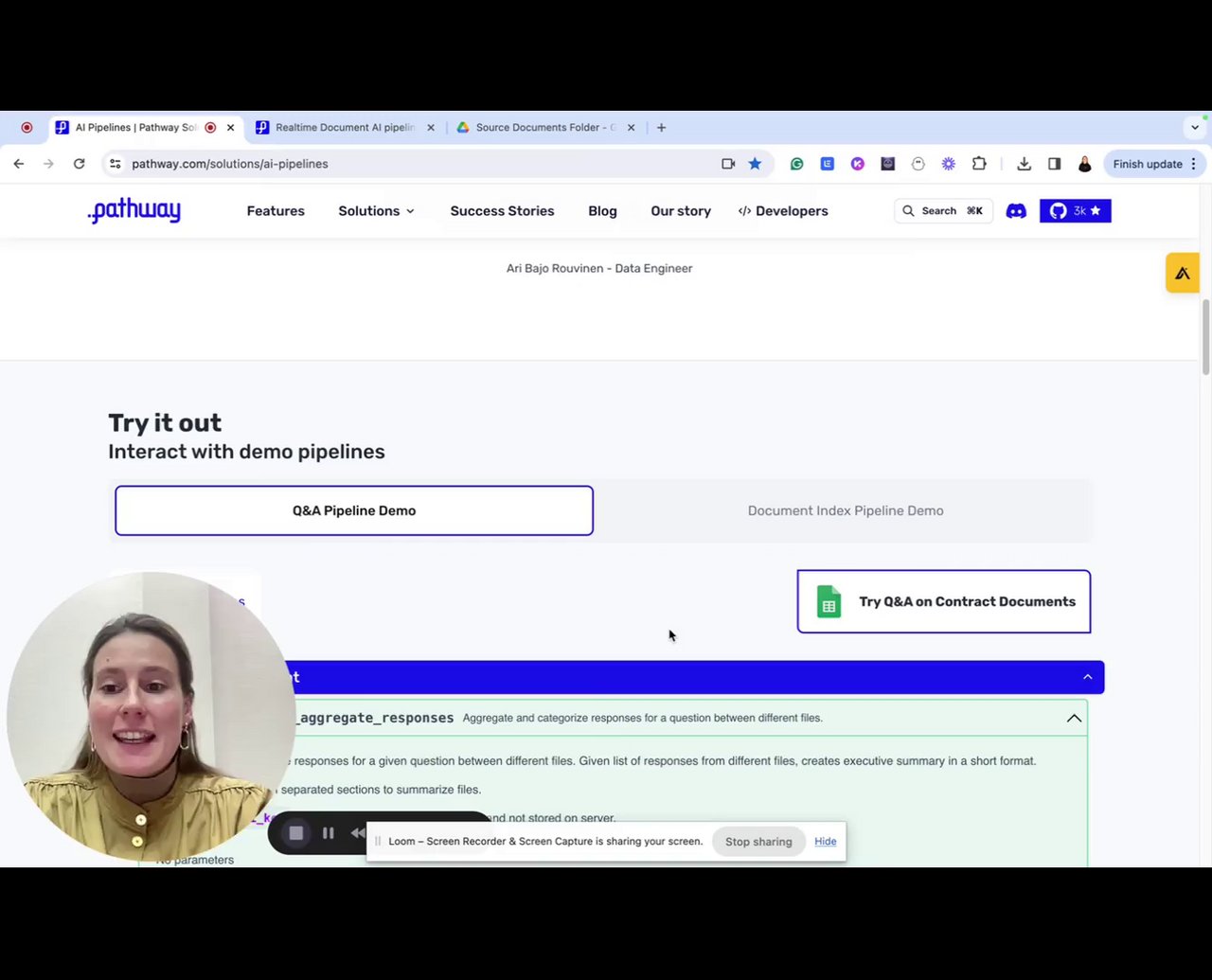Click the _aggregate_responses endpoint name

pos(375,718)
